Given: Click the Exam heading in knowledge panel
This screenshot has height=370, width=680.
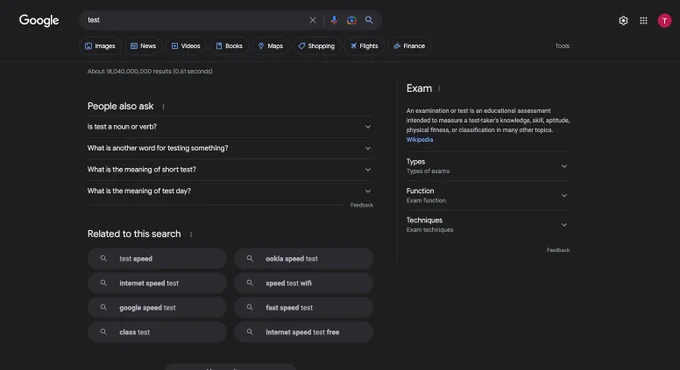Looking at the screenshot, I should [x=419, y=88].
